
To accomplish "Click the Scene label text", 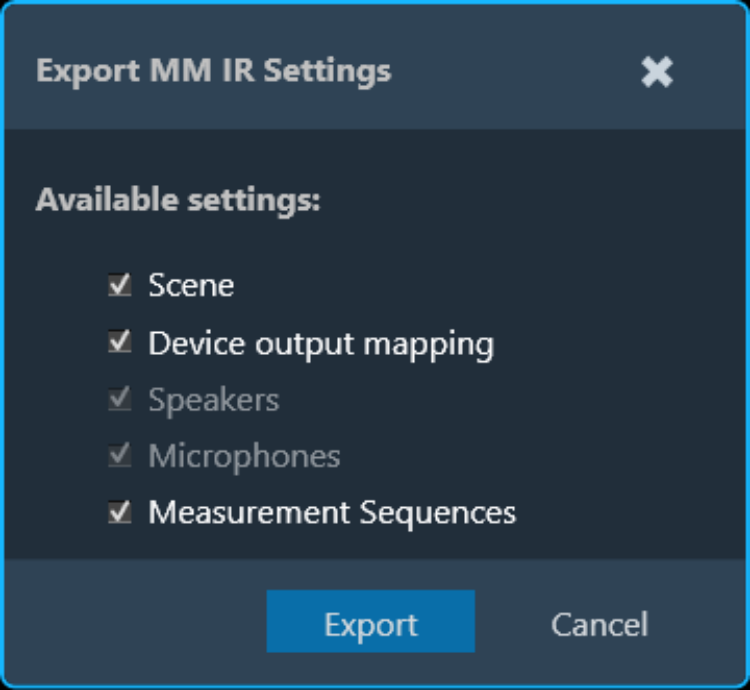I will [191, 286].
